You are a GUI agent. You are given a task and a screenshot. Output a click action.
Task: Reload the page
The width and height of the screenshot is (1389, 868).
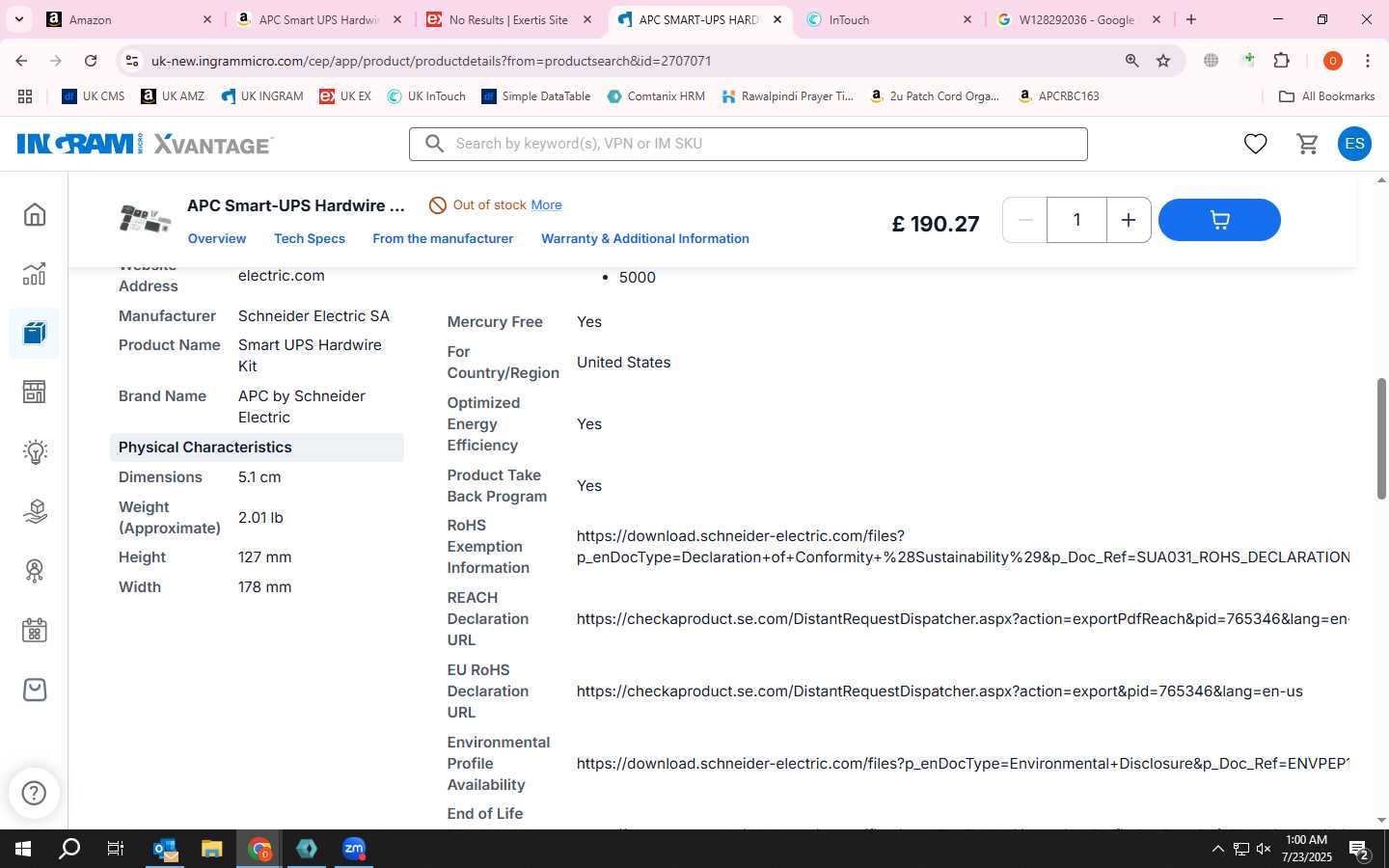tap(91, 61)
